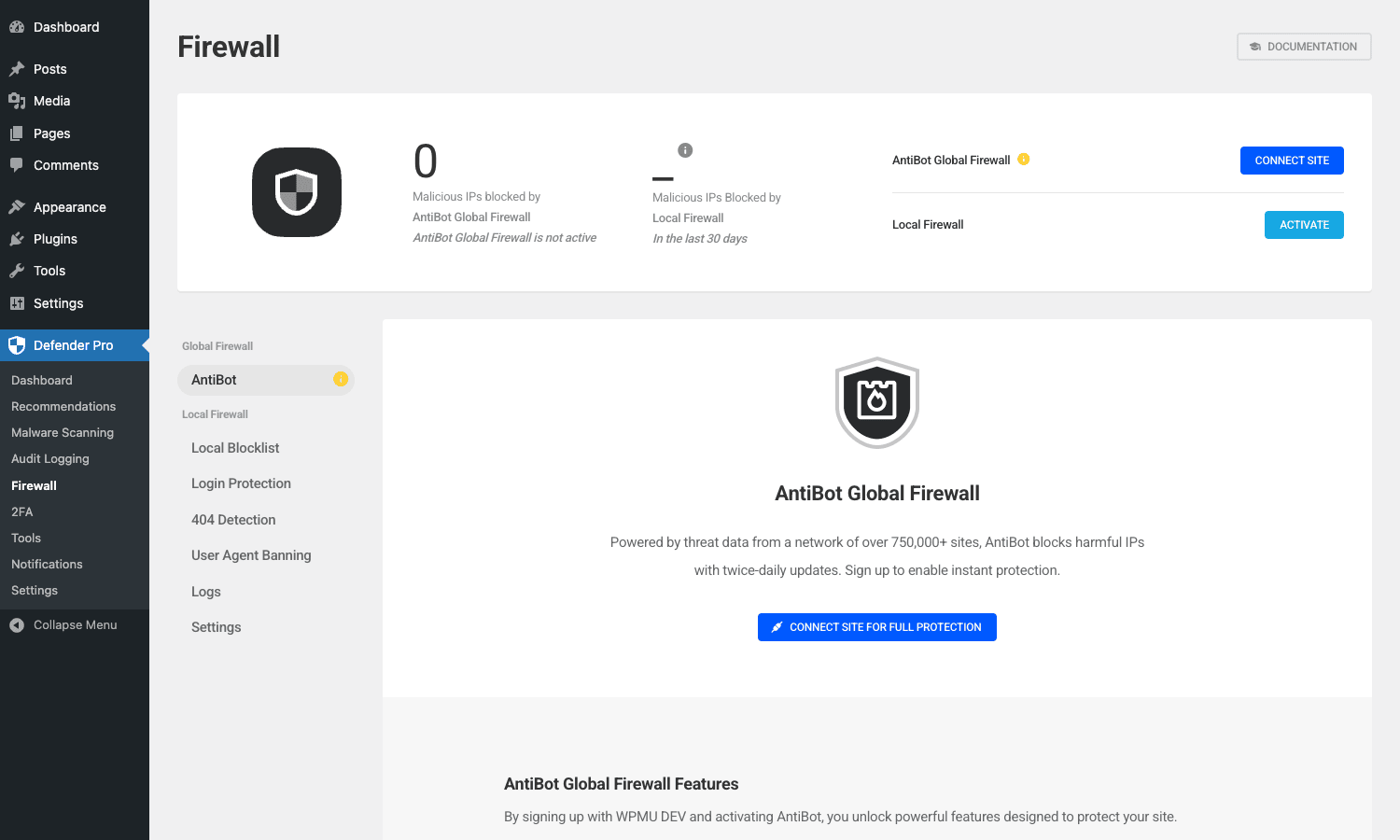Open Appearance in admin menu
Viewport: 1400px width, 840px height.
click(x=75, y=207)
